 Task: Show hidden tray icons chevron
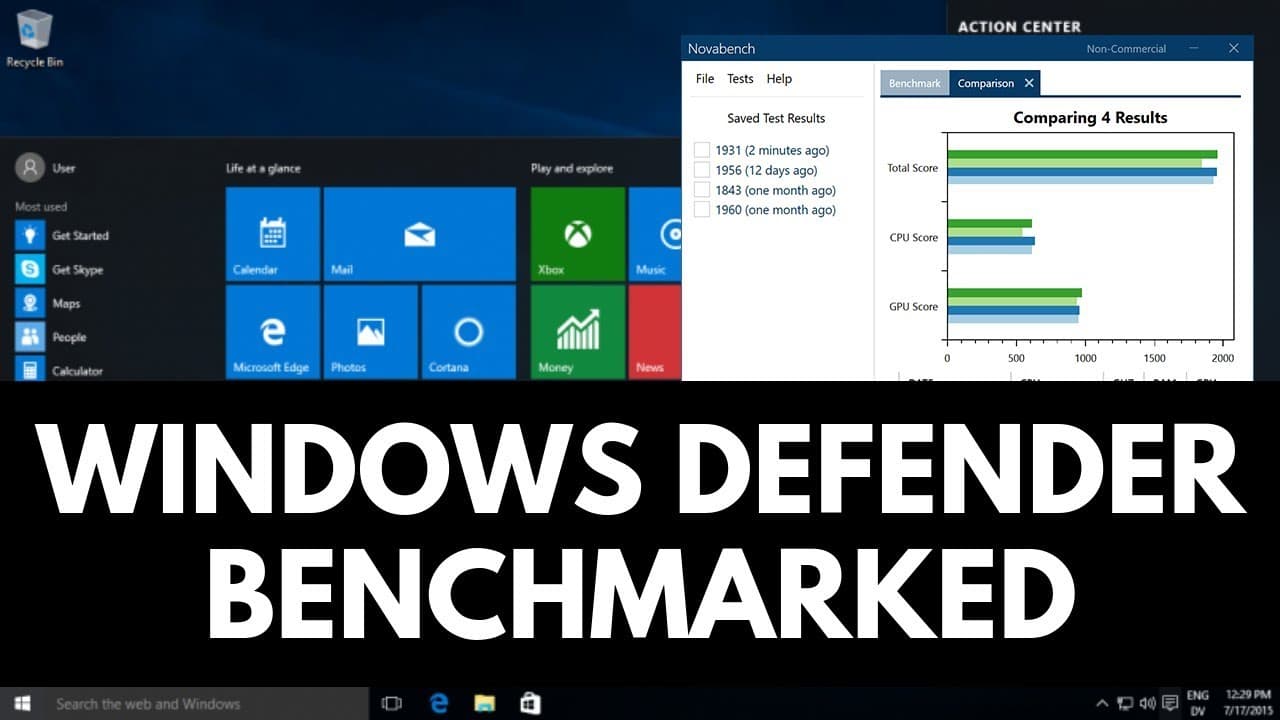[x=1102, y=703]
